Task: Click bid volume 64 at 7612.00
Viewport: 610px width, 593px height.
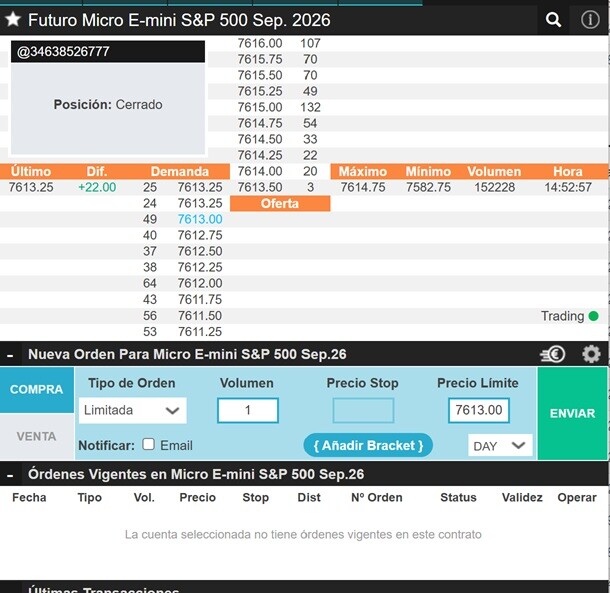Action: pyautogui.click(x=150, y=283)
